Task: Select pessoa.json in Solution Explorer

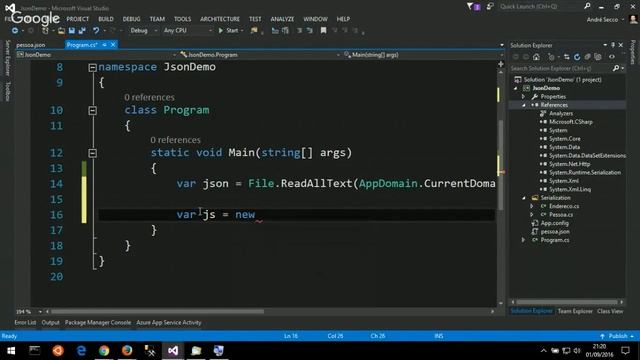Action: (555, 231)
